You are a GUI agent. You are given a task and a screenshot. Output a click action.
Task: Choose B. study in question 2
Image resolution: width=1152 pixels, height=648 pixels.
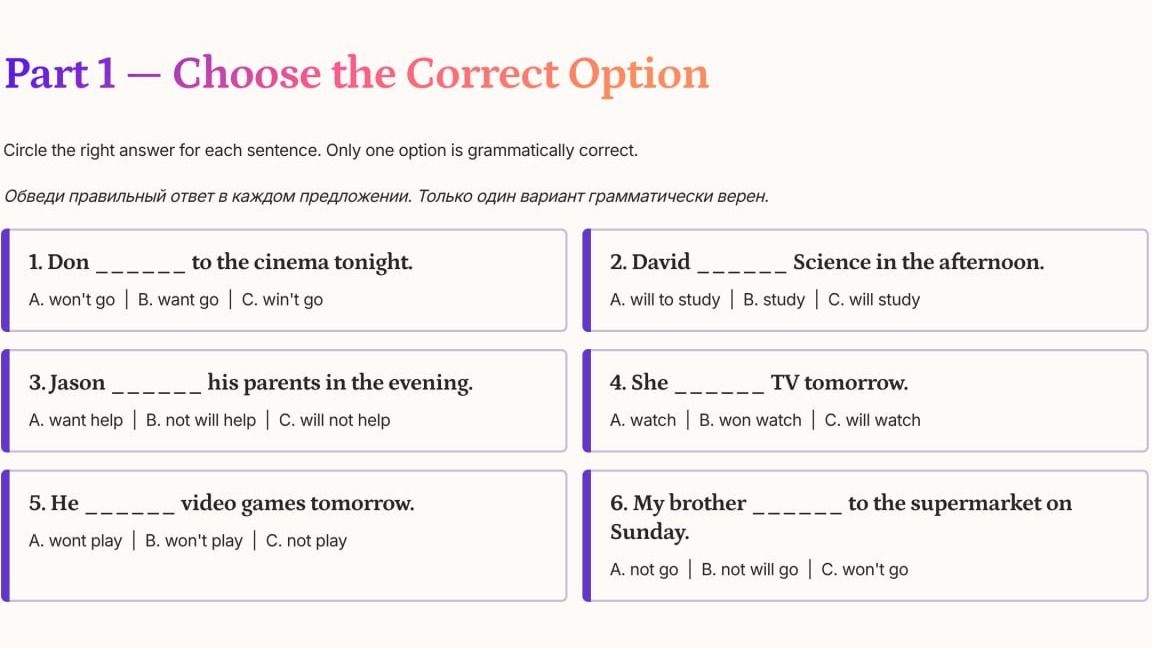(774, 300)
